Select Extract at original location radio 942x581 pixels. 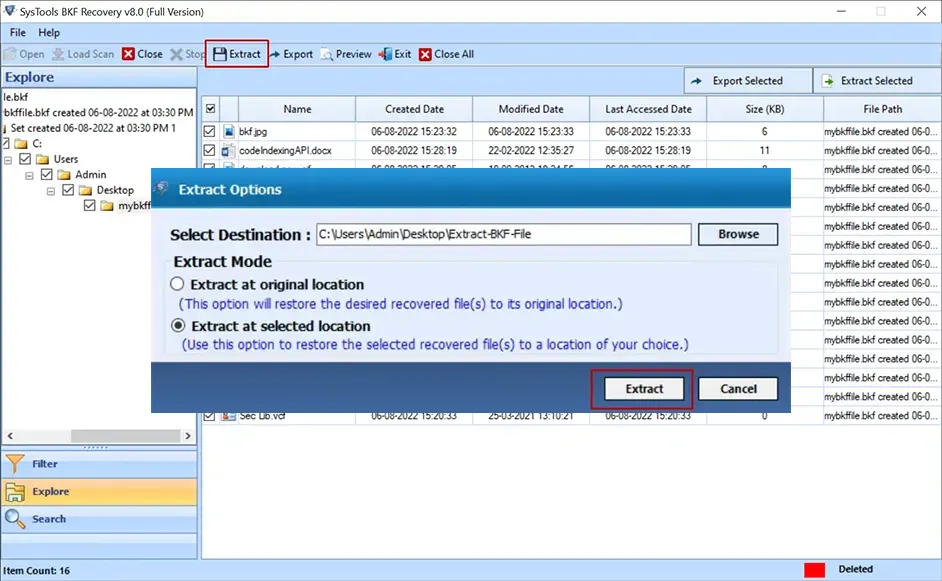(177, 284)
